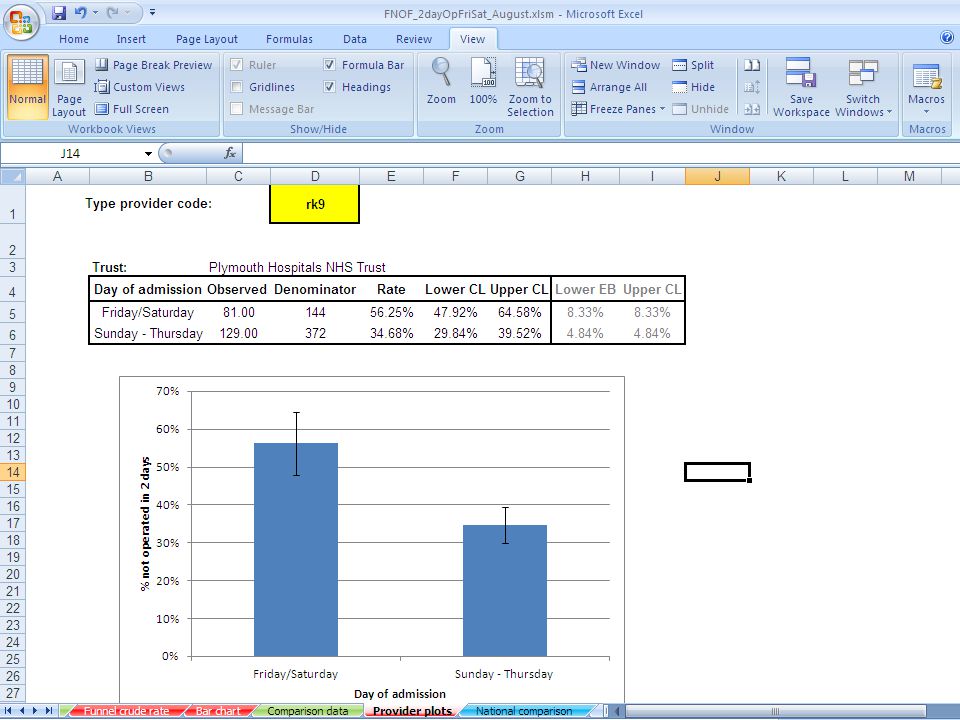This screenshot has width=960, height=720.
Task: Expand the Name Box dropdown
Action: point(148,154)
